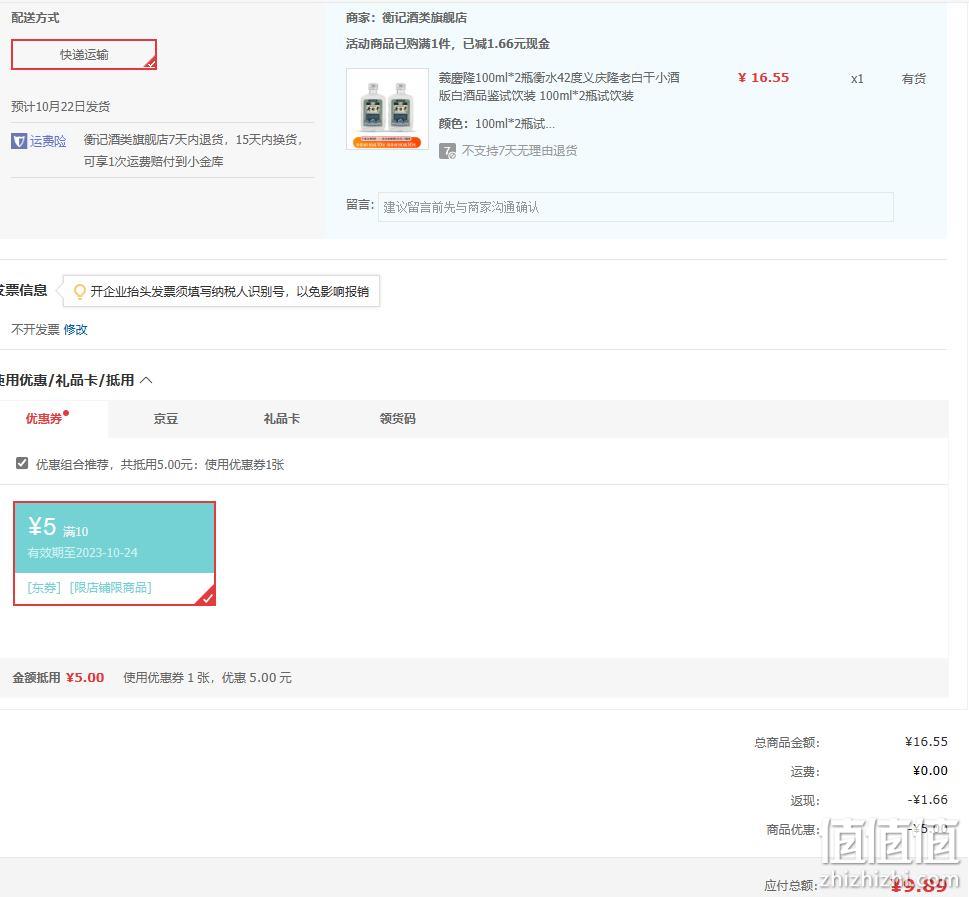Select the ¥5 满10 coupon card
The image size is (969, 897).
point(114,553)
